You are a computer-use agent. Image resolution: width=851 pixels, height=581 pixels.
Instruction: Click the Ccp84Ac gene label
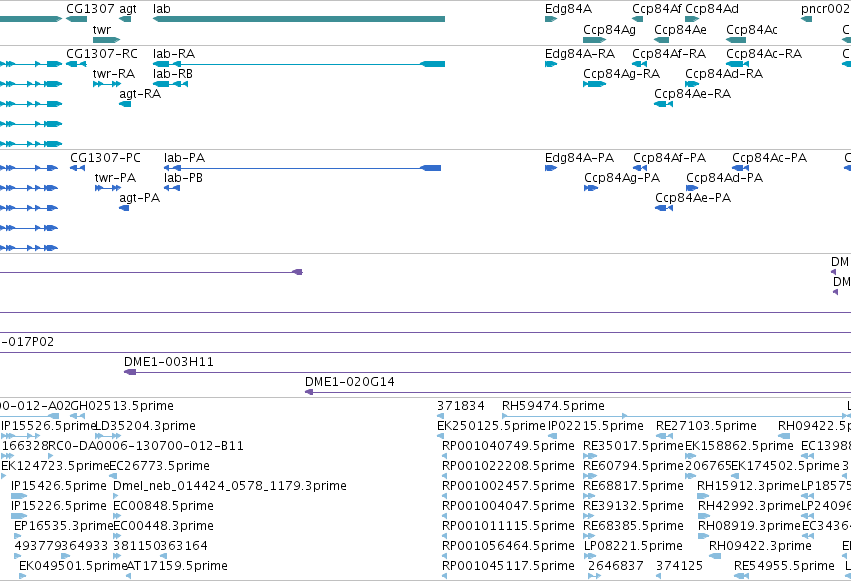(x=752, y=30)
